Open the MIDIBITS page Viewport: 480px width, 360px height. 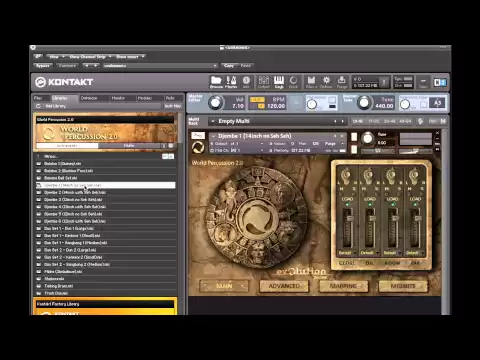pos(403,286)
